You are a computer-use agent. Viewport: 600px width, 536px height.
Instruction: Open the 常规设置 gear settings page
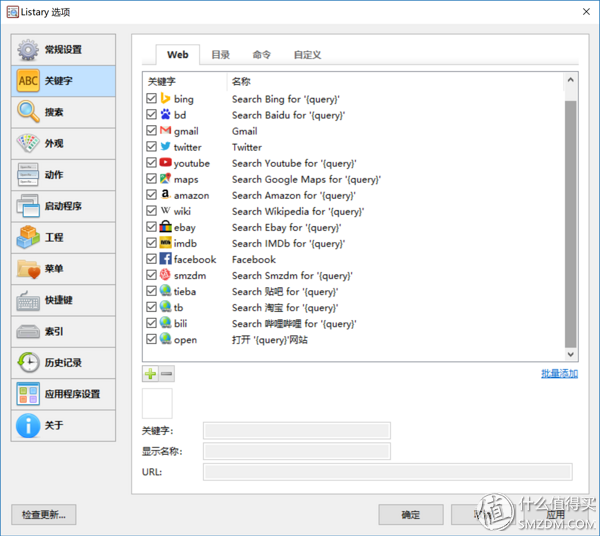click(63, 50)
